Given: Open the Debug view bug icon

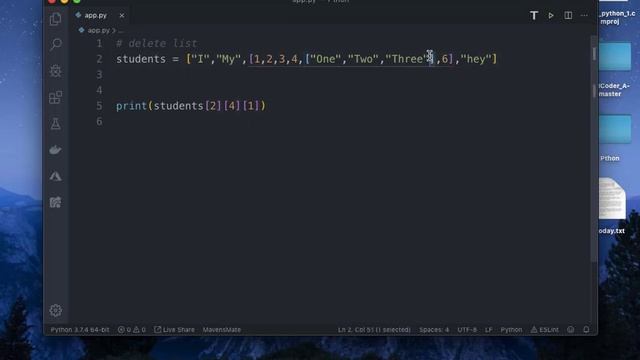Looking at the screenshot, I should tap(56, 71).
